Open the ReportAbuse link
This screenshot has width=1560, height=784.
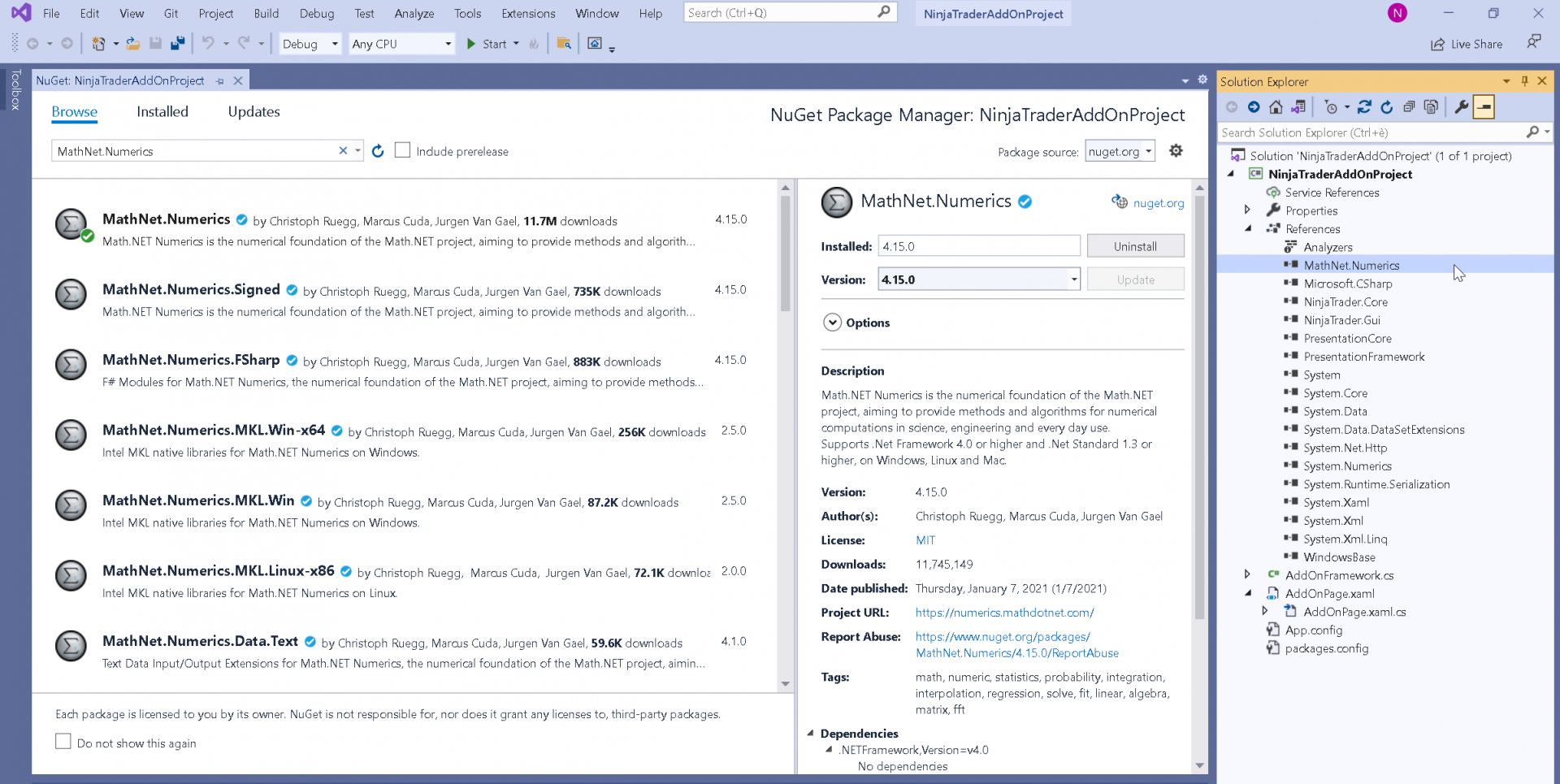tap(1017, 645)
